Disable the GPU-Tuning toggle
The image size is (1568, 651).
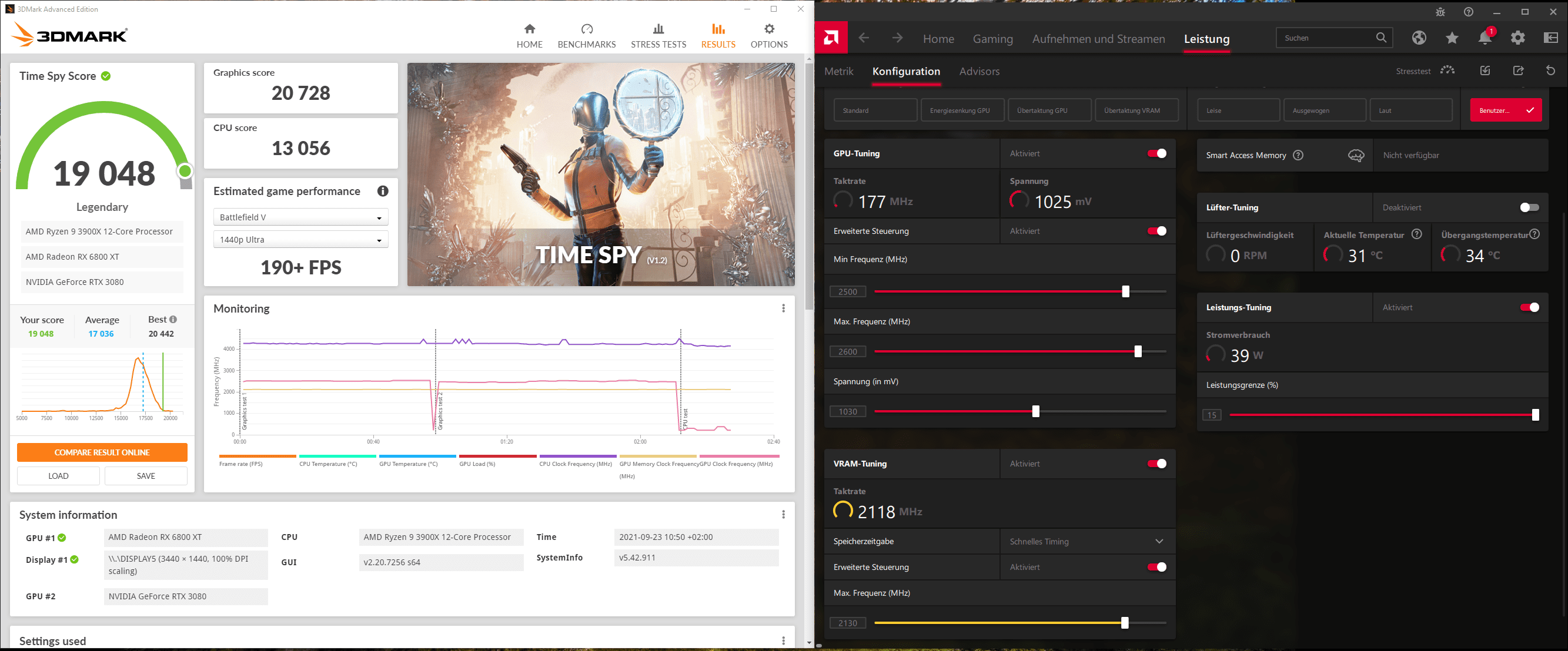pos(1156,153)
